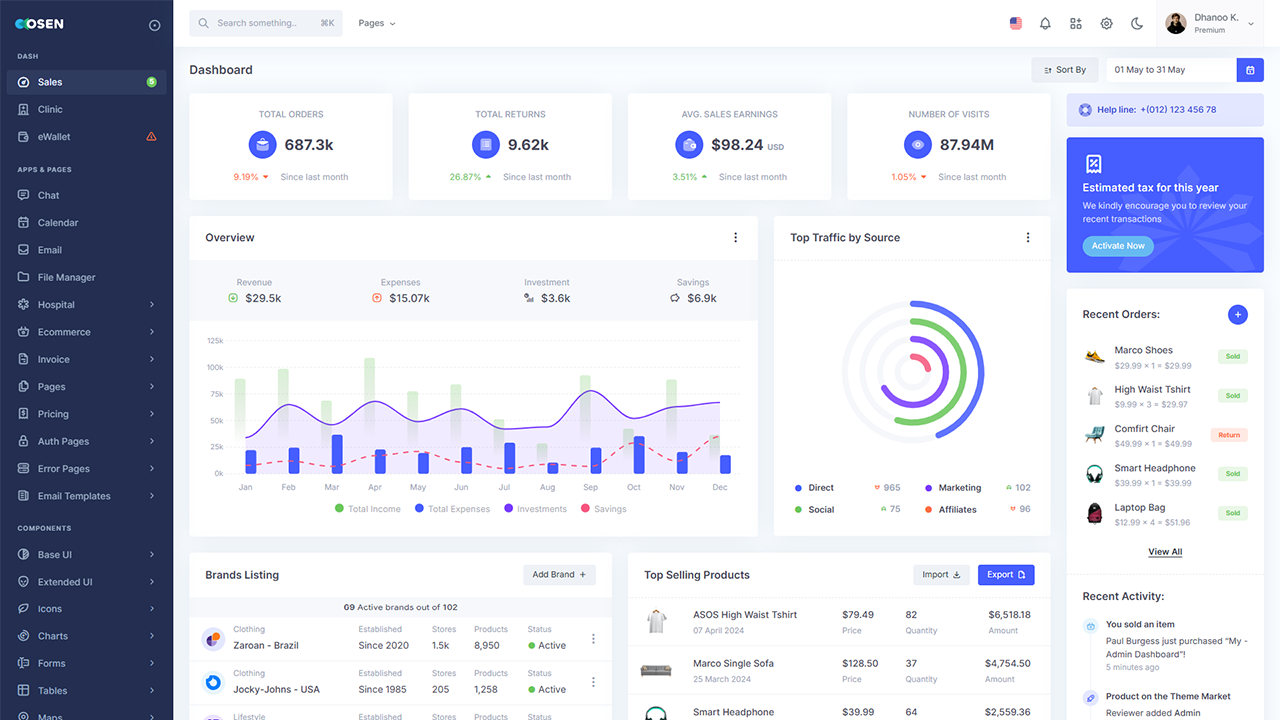Hide the Investments series via its legend item
1280x720 pixels.
[x=535, y=508]
